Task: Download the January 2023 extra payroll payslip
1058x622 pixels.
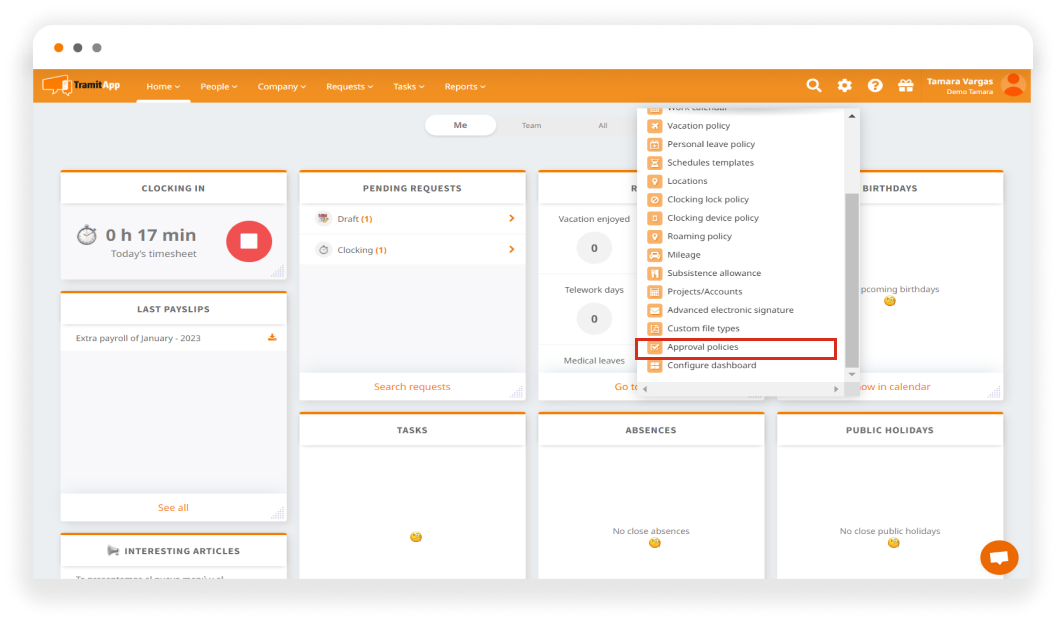Action: [x=272, y=338]
